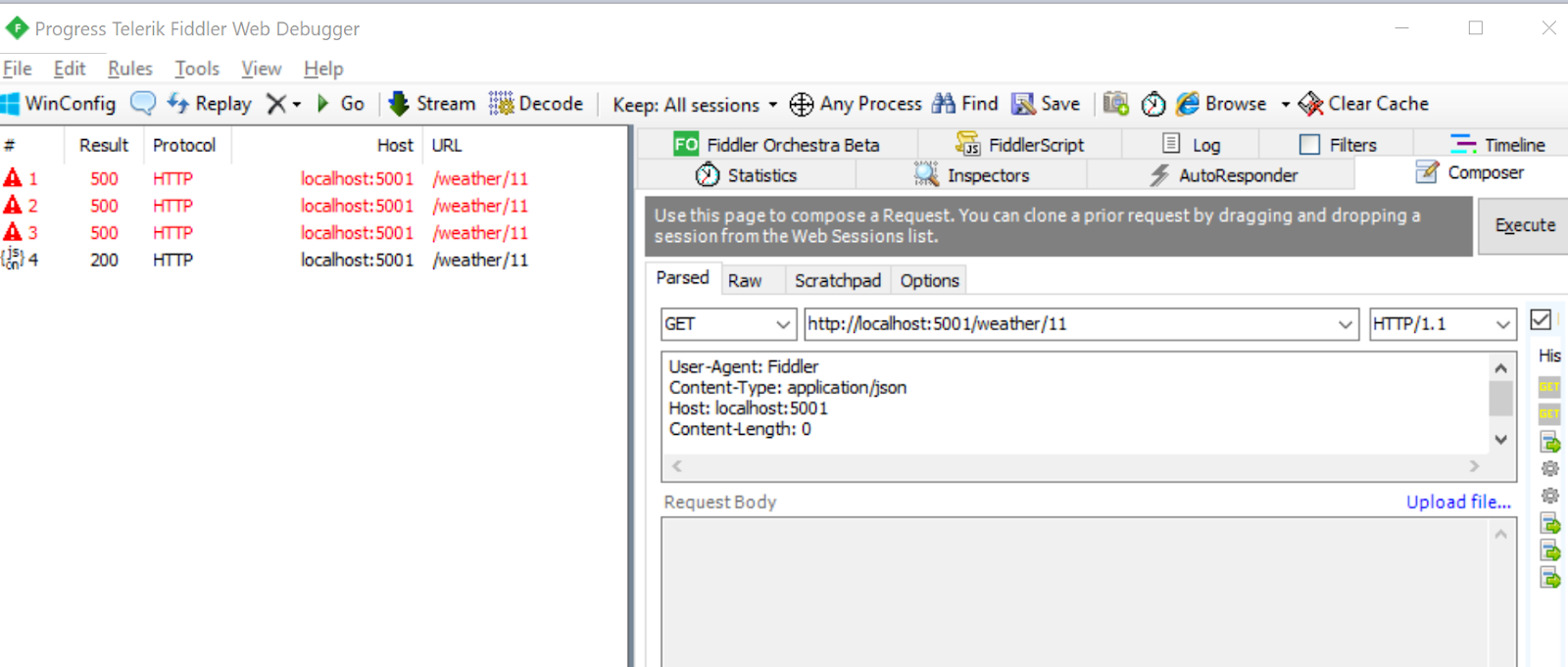
Task: Click the comment speech bubble icon
Action: pyautogui.click(x=143, y=104)
